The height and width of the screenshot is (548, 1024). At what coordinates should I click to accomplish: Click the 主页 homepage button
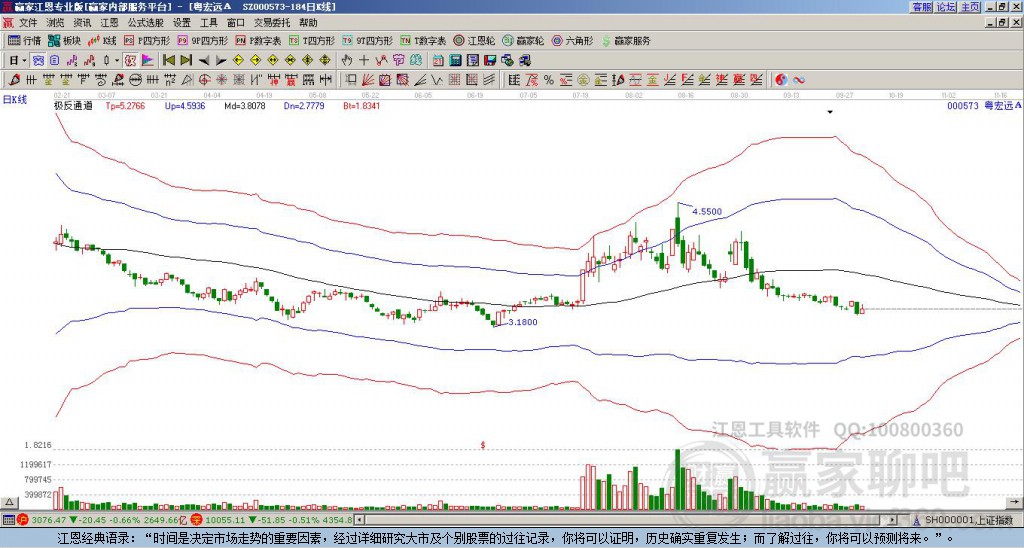(970, 7)
